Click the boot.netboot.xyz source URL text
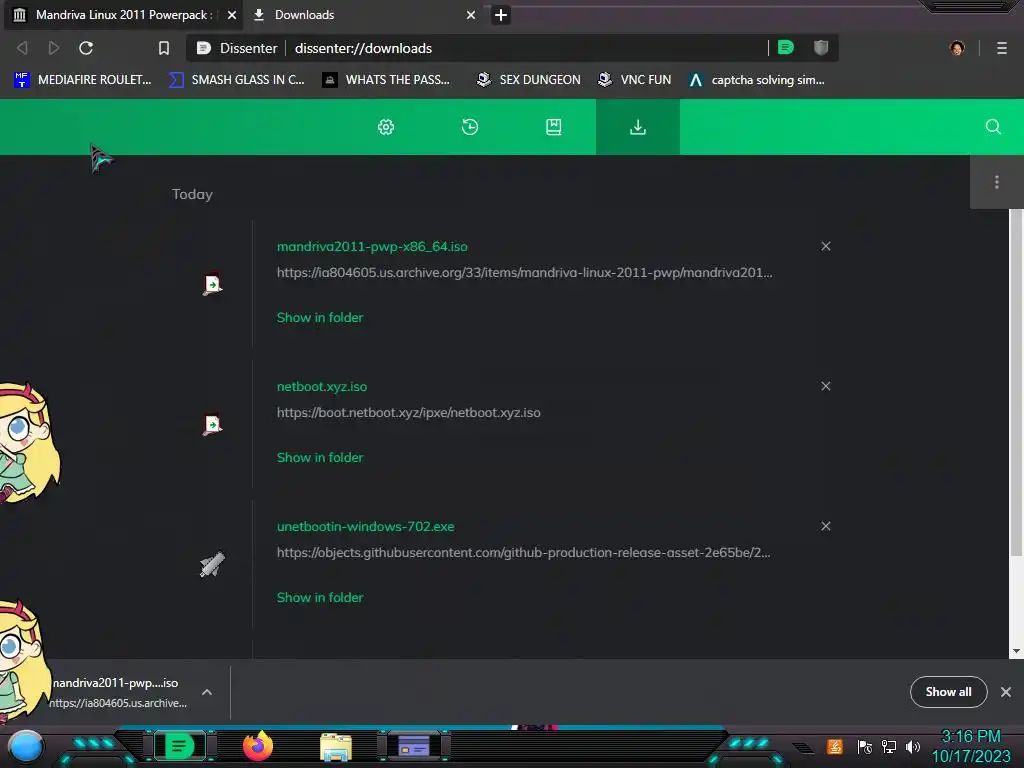Screen dimensions: 1024x768 408,412
